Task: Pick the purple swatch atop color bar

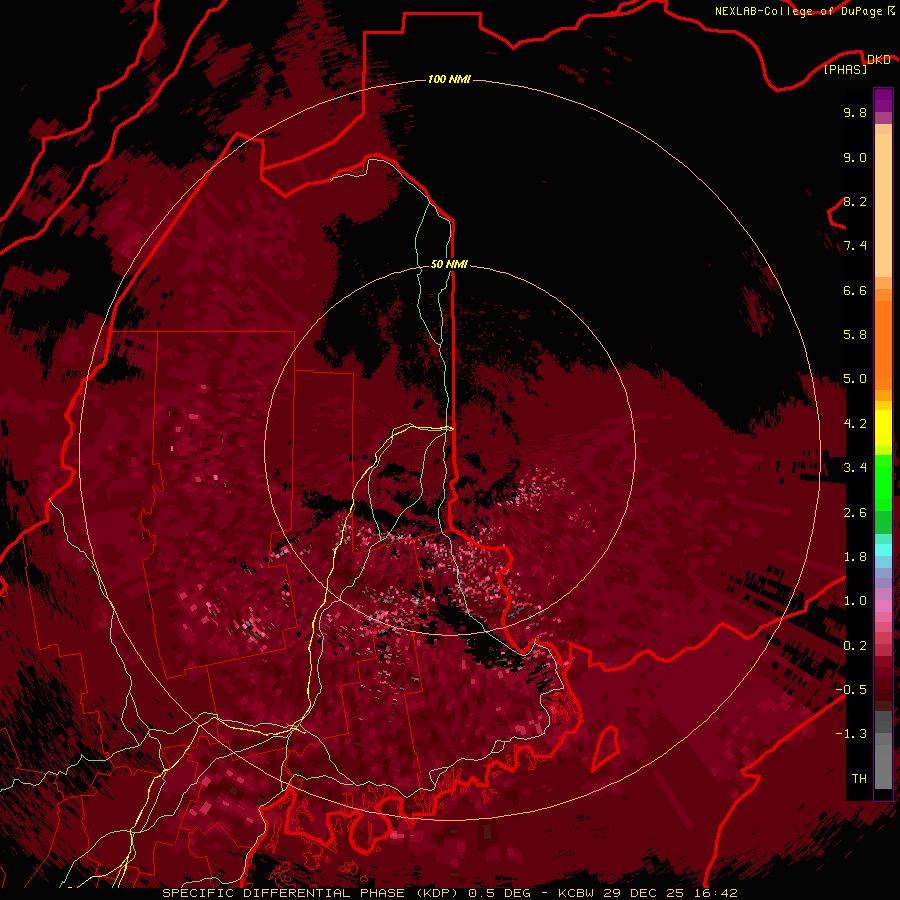Action: (883, 100)
